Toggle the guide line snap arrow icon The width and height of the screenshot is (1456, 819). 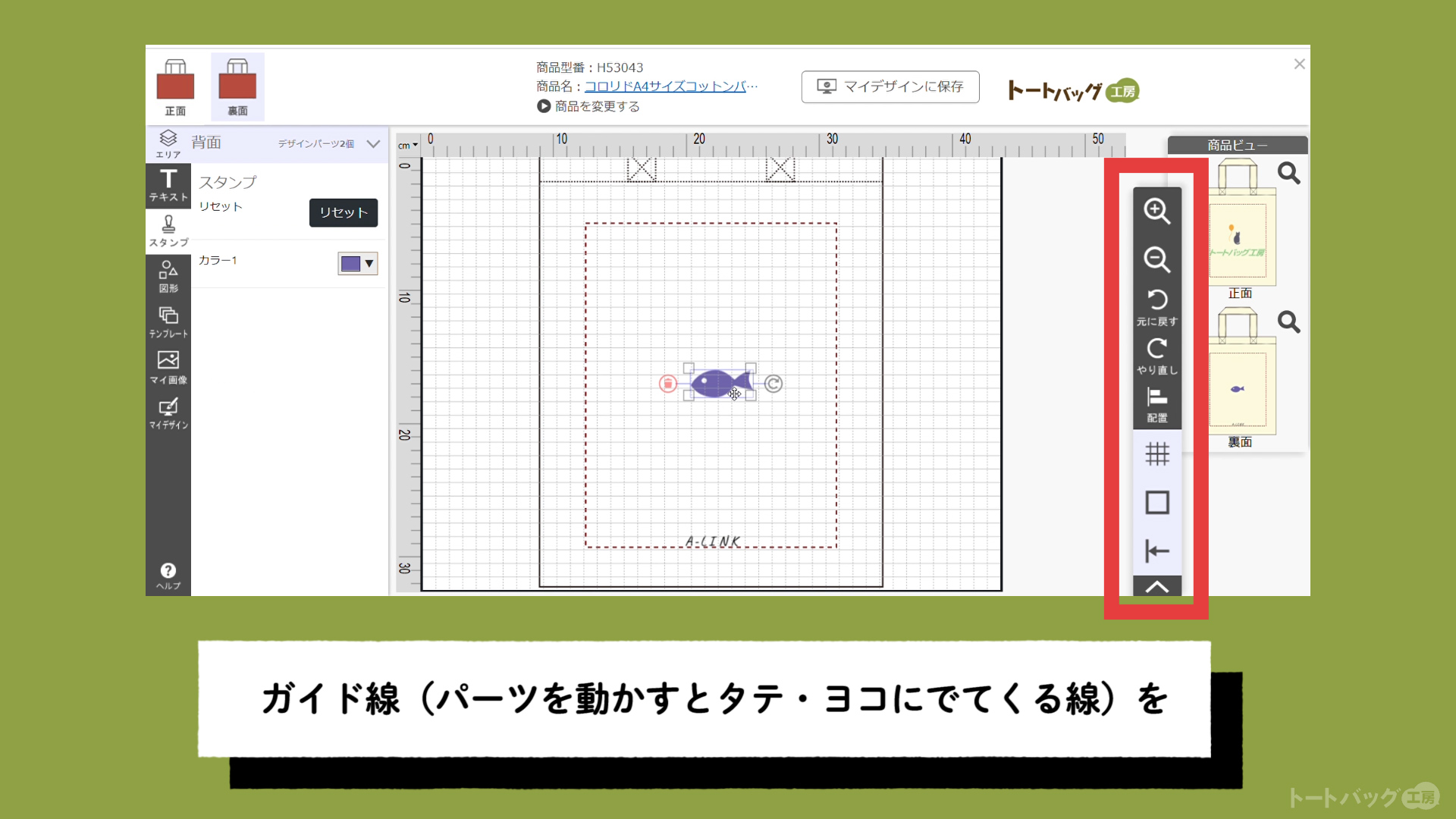(1157, 551)
